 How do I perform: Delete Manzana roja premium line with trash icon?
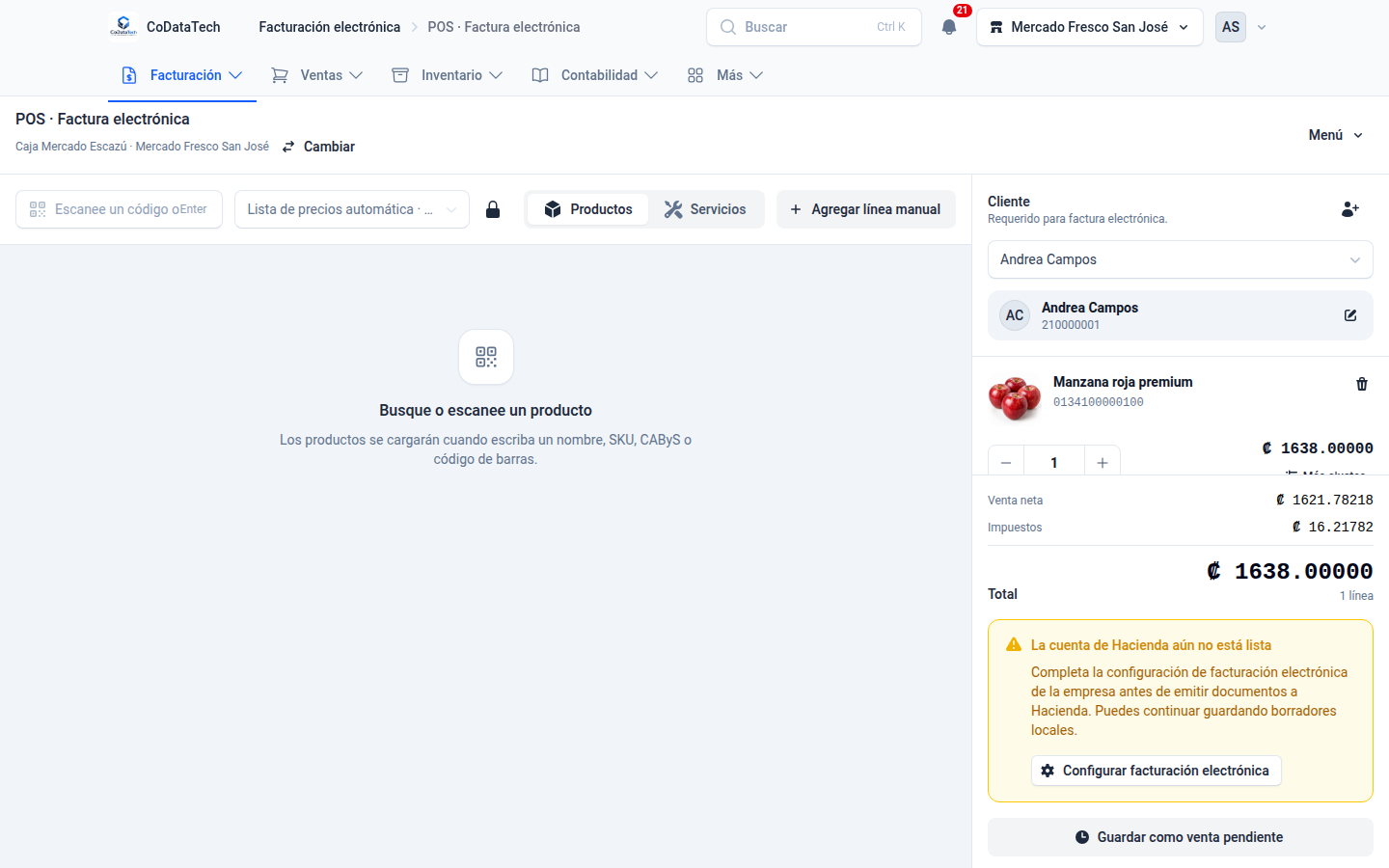1362,384
